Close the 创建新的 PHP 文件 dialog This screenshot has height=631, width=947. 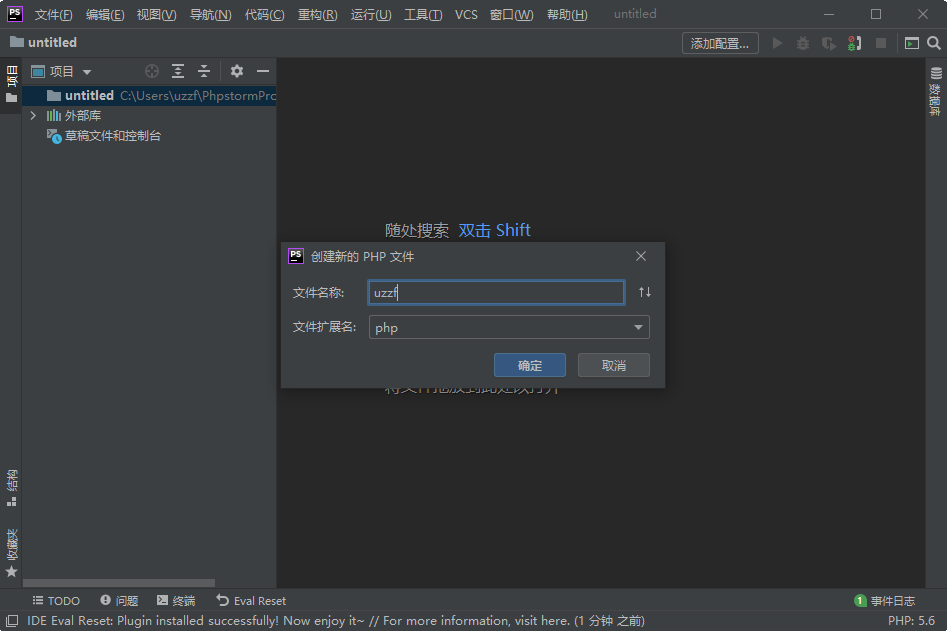[x=641, y=256]
